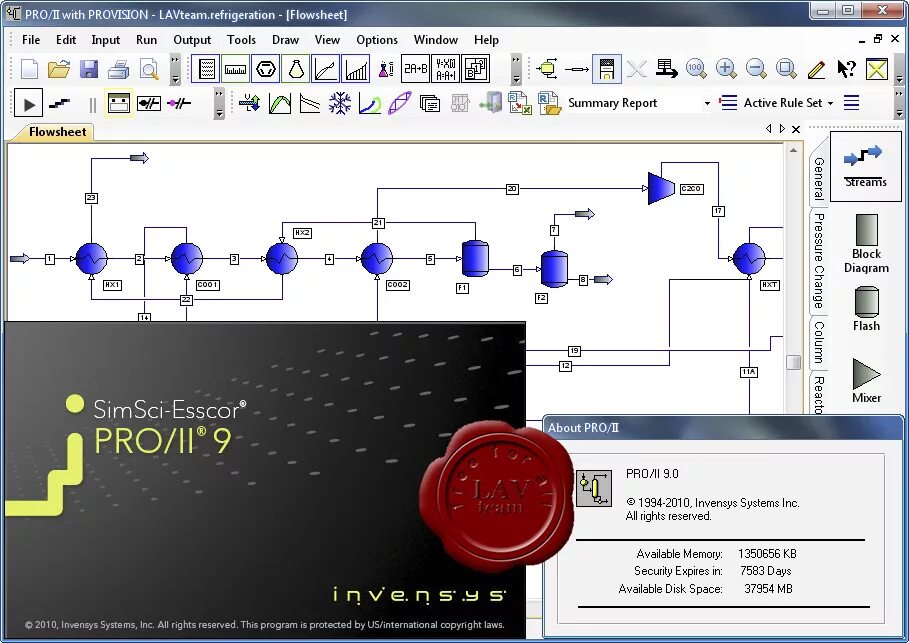
Task: Open the File menu
Action: tap(31, 40)
